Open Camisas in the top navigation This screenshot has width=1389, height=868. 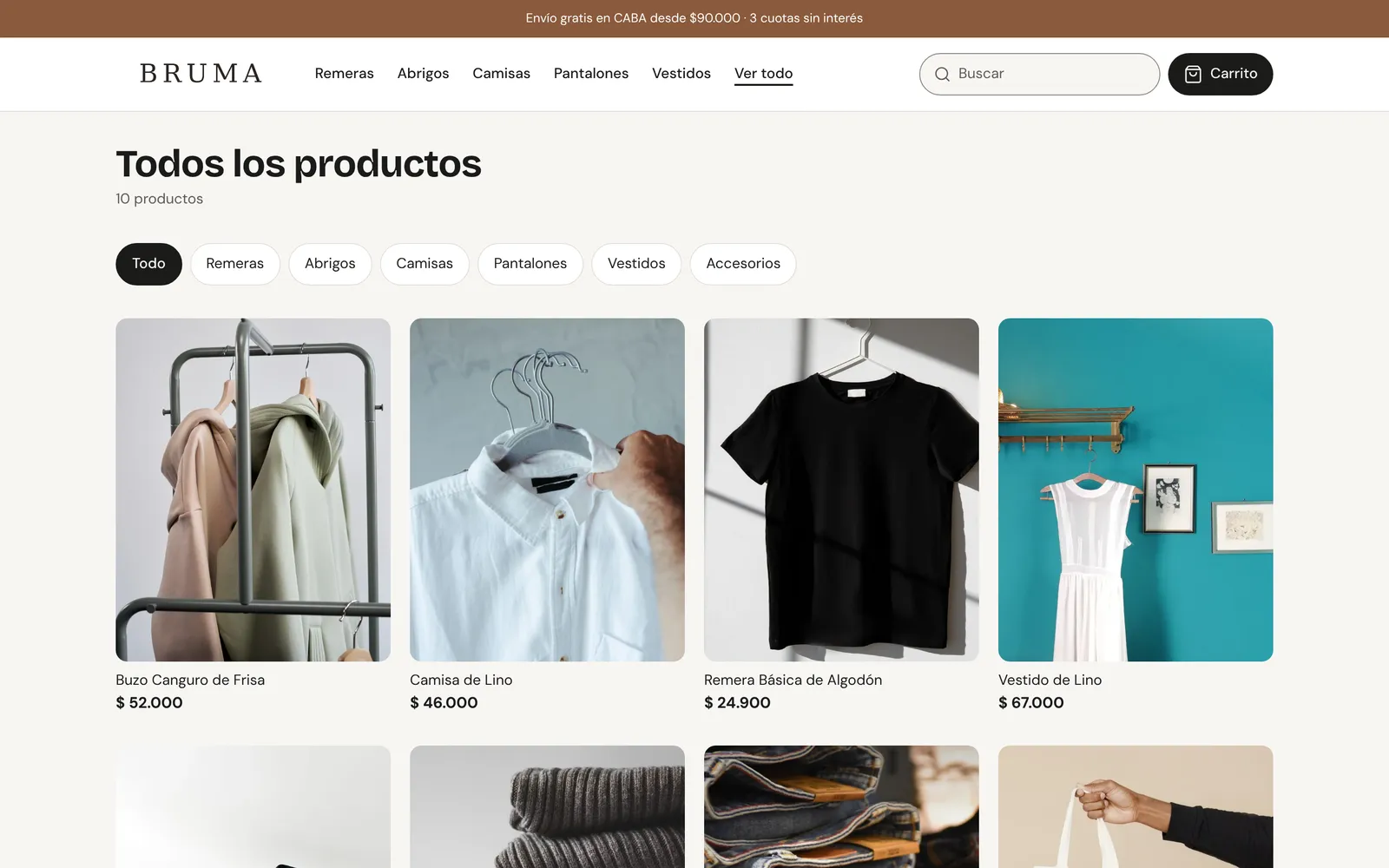pyautogui.click(x=501, y=74)
